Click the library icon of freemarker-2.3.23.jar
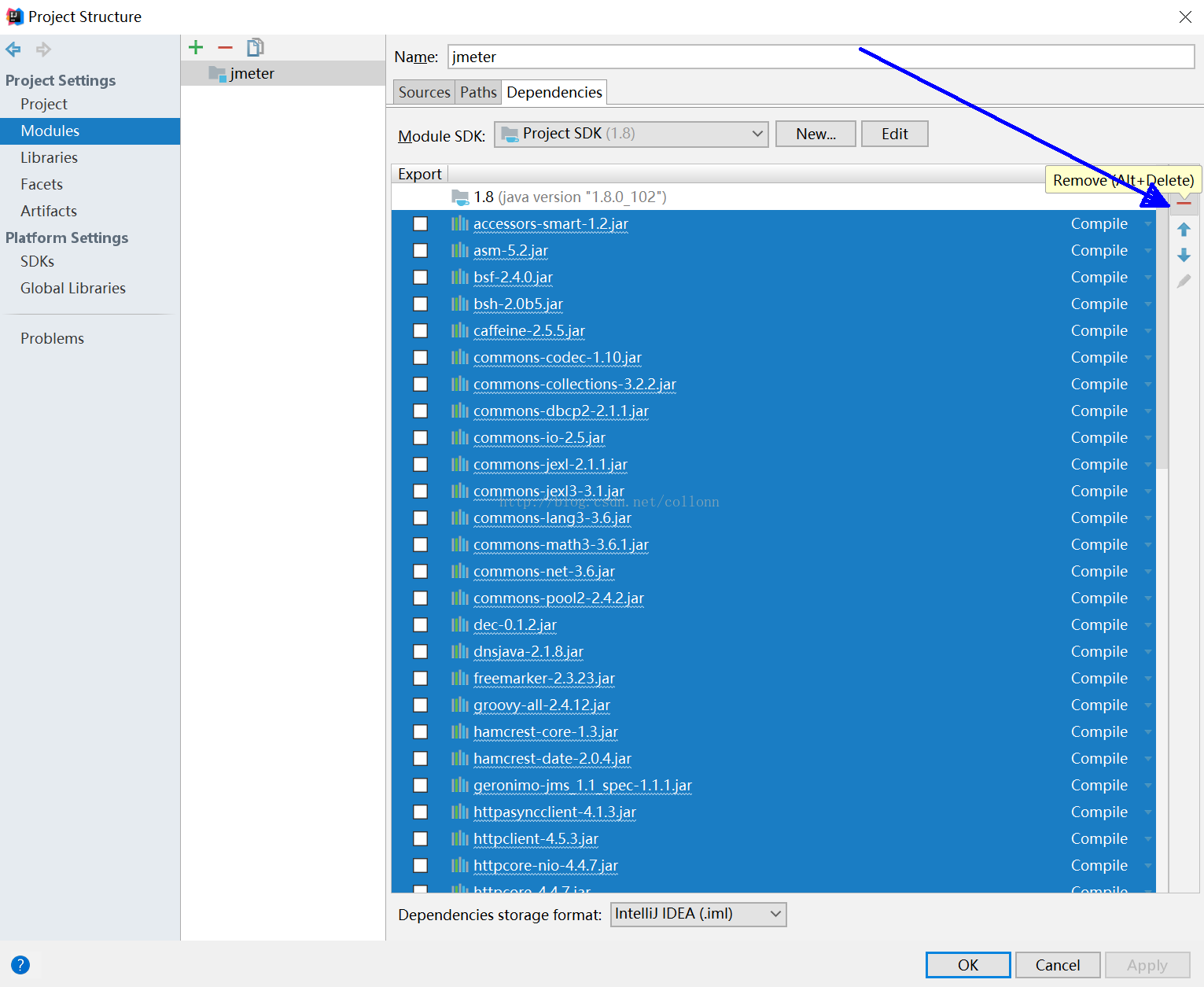Image resolution: width=1204 pixels, height=987 pixels. click(x=460, y=678)
